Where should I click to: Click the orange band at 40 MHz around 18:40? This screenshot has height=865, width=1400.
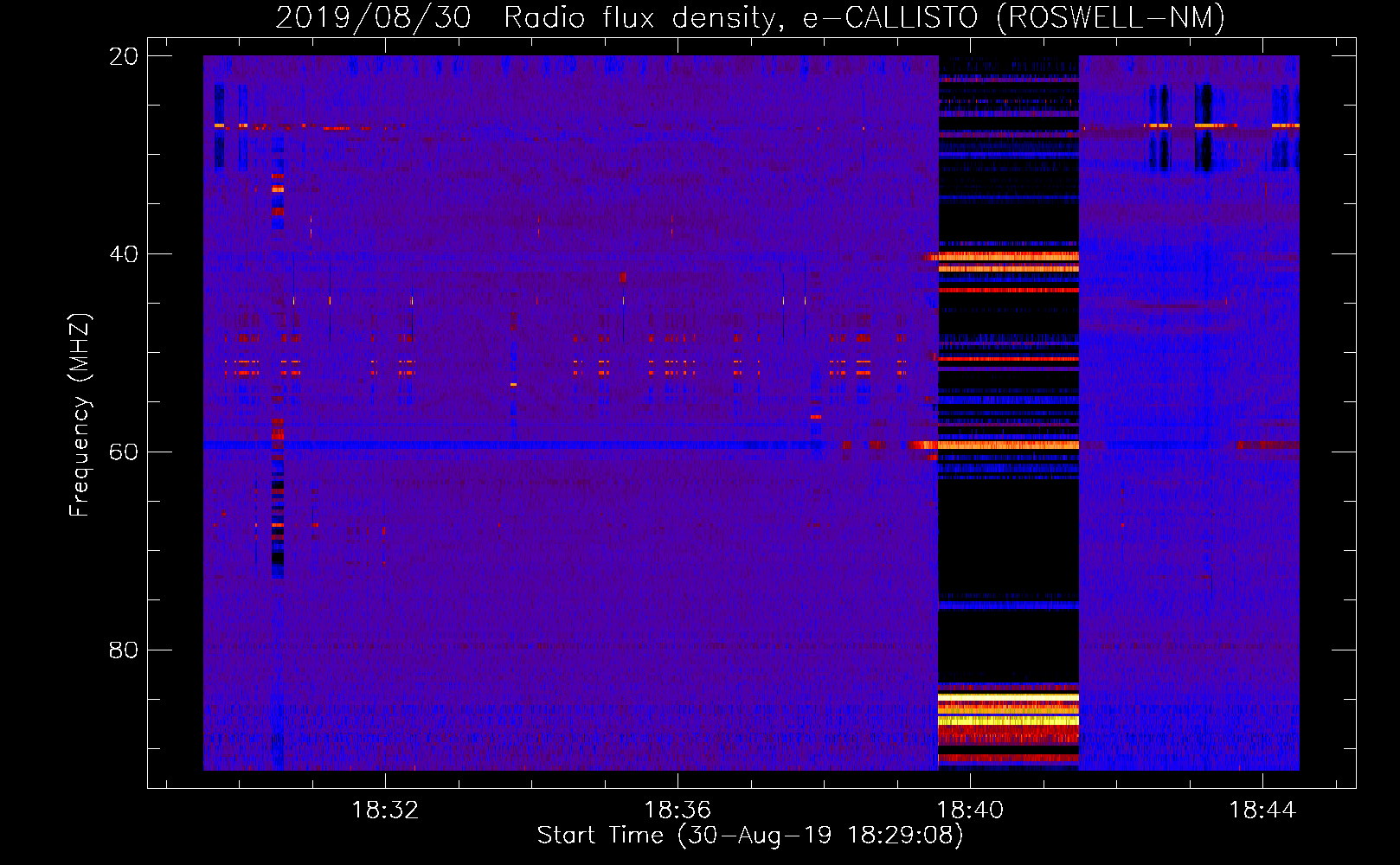click(x=1009, y=257)
